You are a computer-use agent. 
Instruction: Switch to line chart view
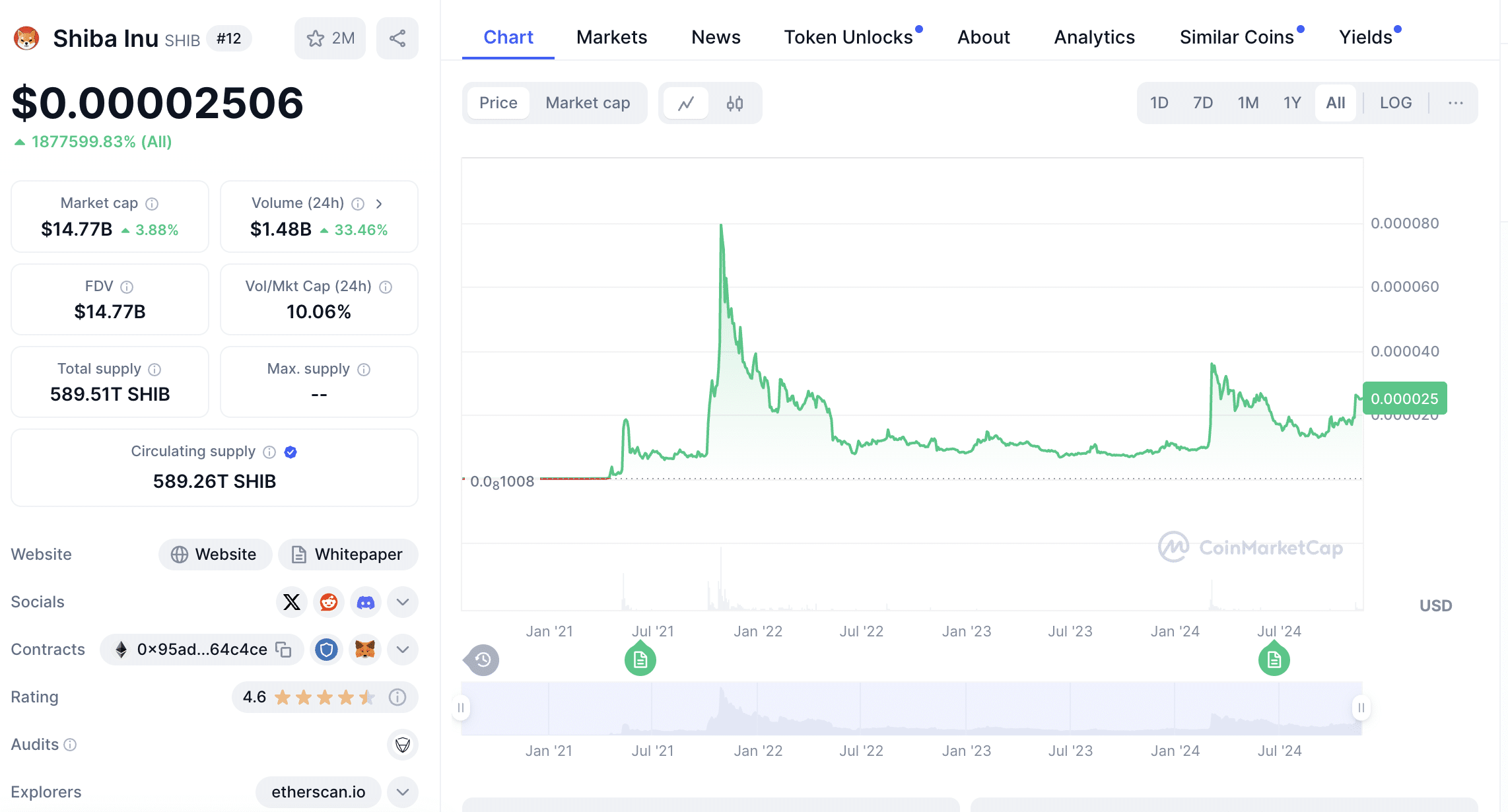pos(686,103)
